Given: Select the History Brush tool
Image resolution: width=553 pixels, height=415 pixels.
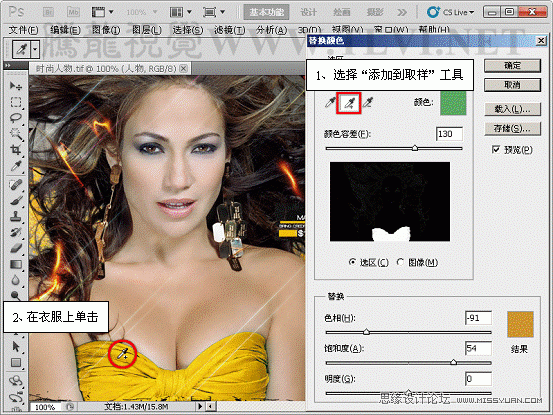Looking at the screenshot, I should 16,232.
